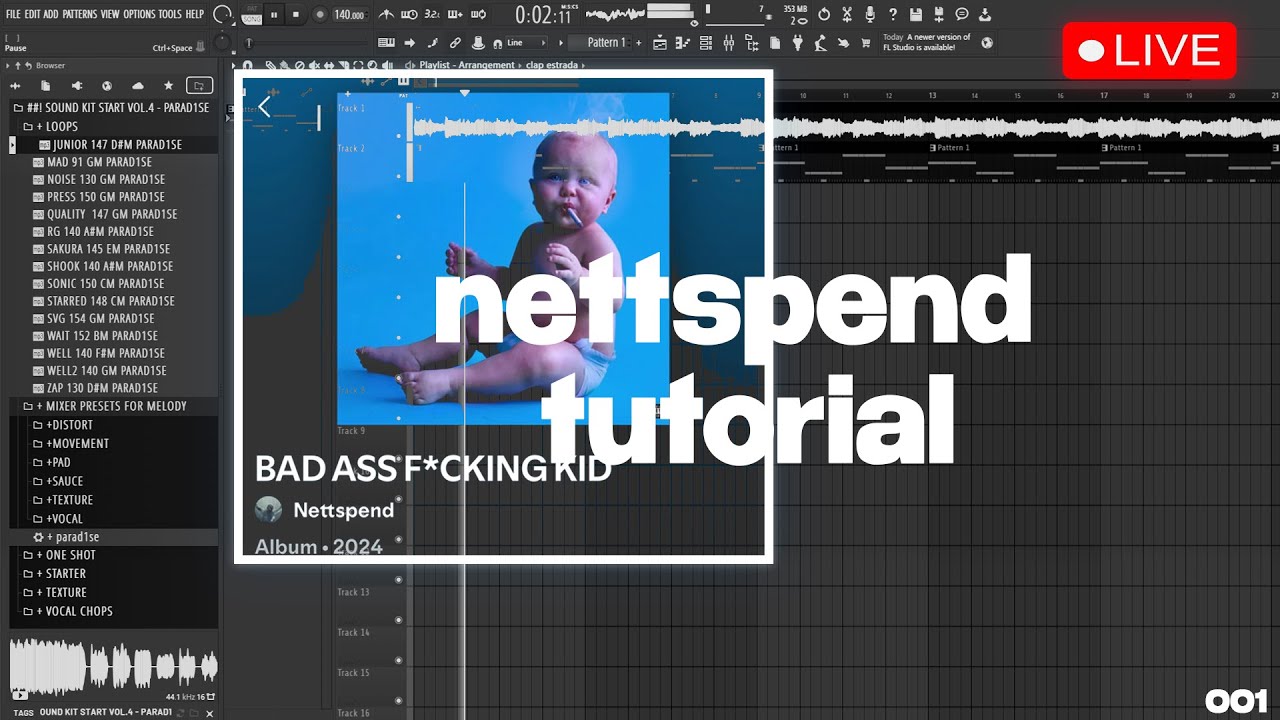Open the TOOLS menu
The image size is (1280, 720).
170,14
